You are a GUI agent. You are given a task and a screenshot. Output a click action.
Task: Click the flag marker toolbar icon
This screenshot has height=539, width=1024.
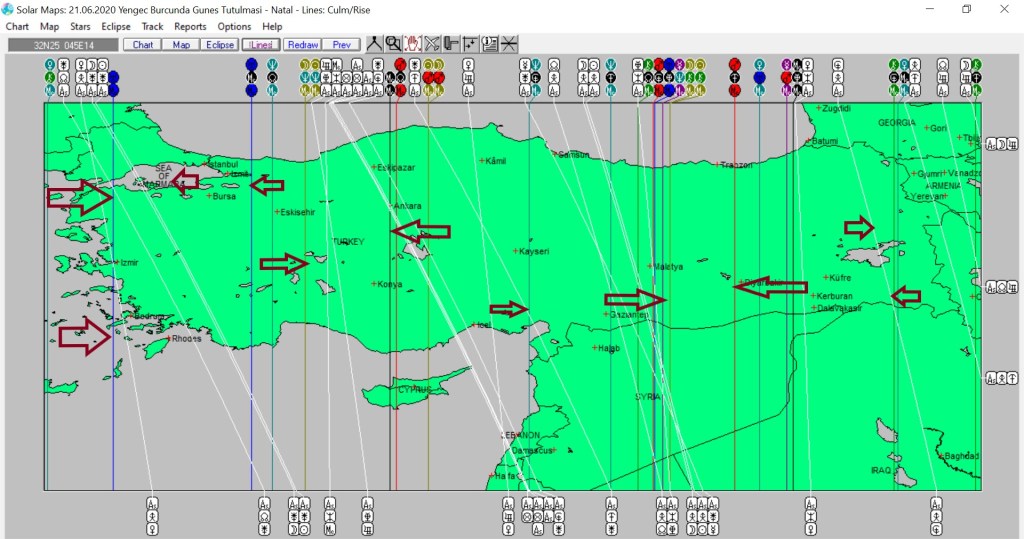[x=451, y=44]
